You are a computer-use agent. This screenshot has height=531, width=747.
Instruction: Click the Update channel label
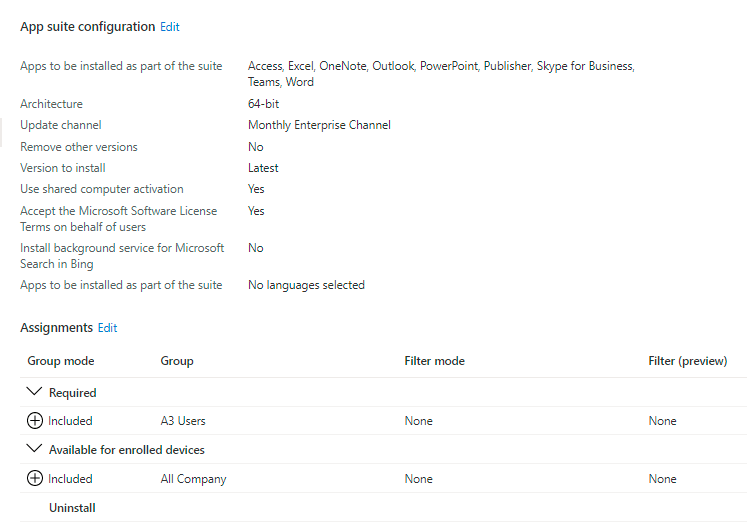[x=61, y=125]
